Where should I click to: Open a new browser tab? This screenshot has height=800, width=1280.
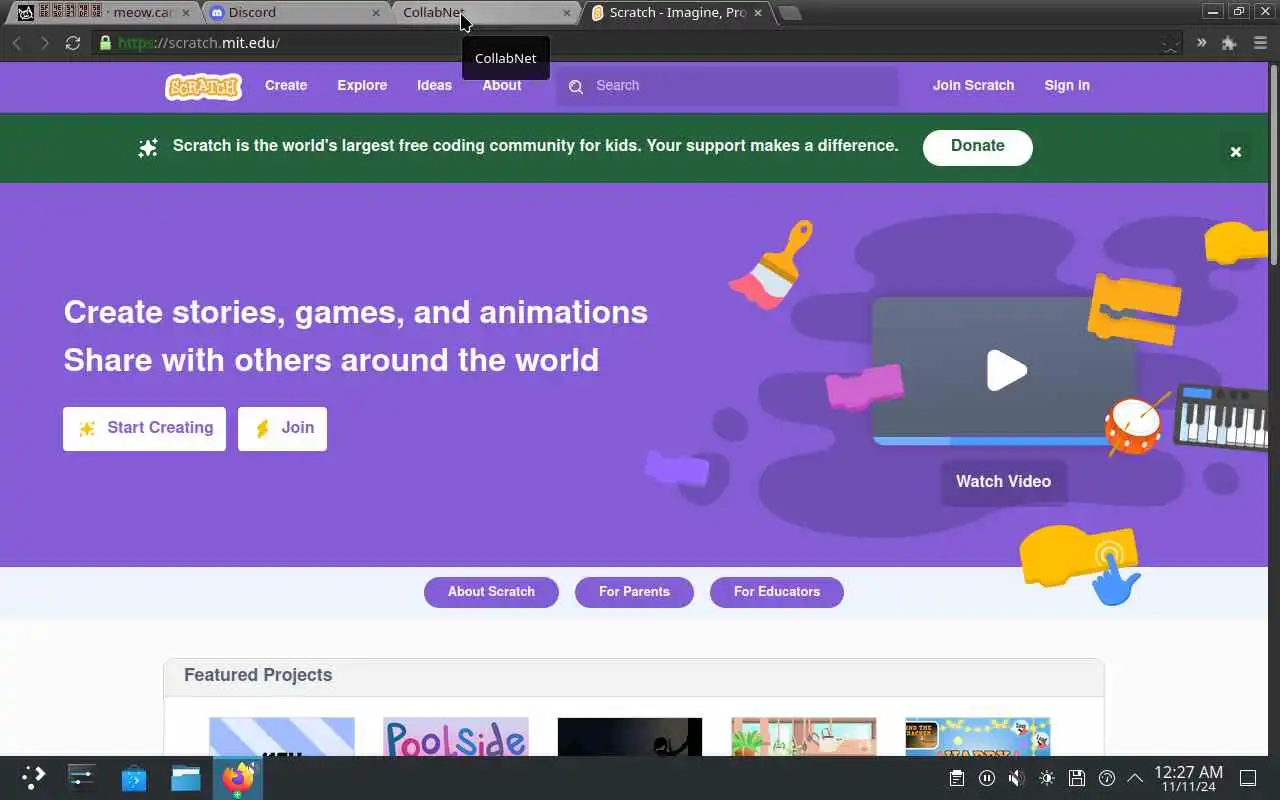(x=789, y=13)
